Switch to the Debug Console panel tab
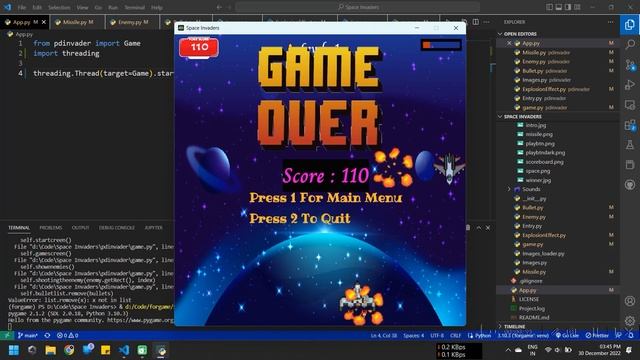The width and height of the screenshot is (640, 360). click(x=117, y=227)
